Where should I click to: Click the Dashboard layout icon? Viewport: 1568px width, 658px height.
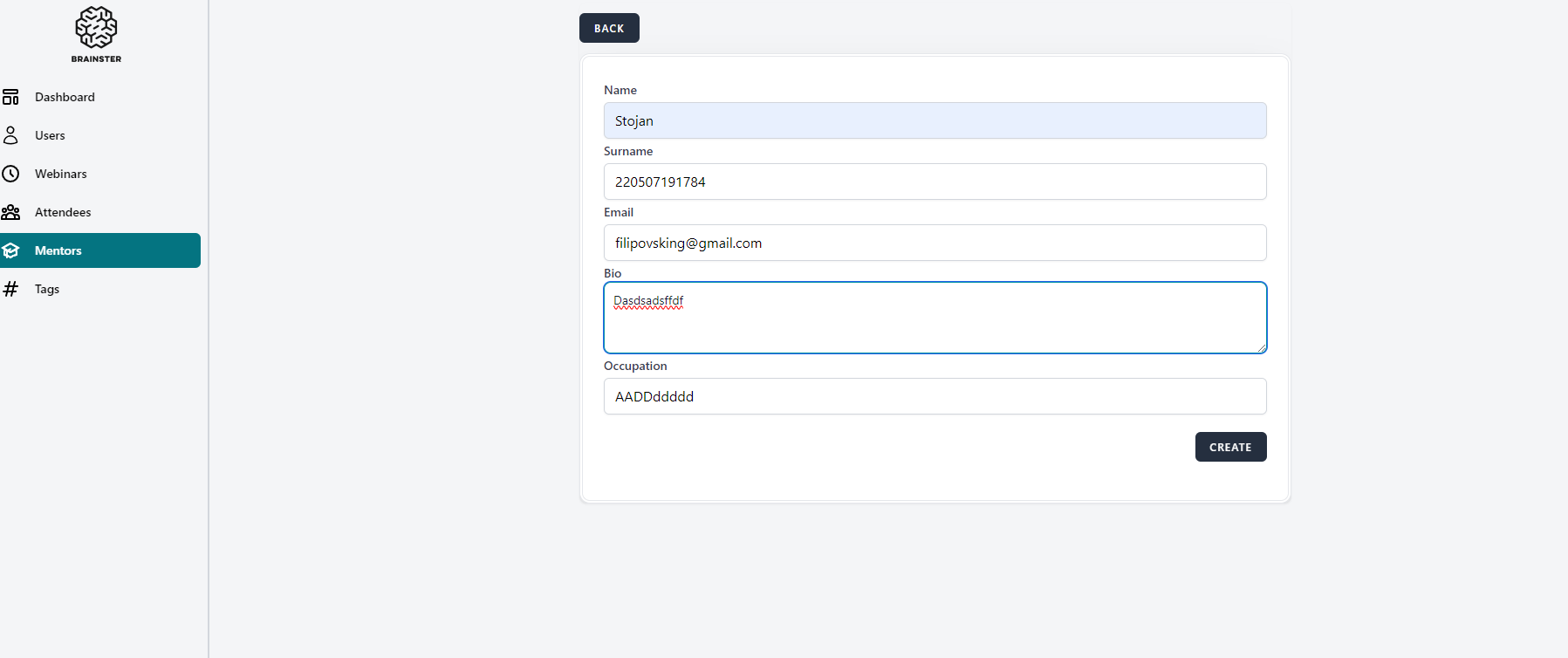pyautogui.click(x=10, y=97)
